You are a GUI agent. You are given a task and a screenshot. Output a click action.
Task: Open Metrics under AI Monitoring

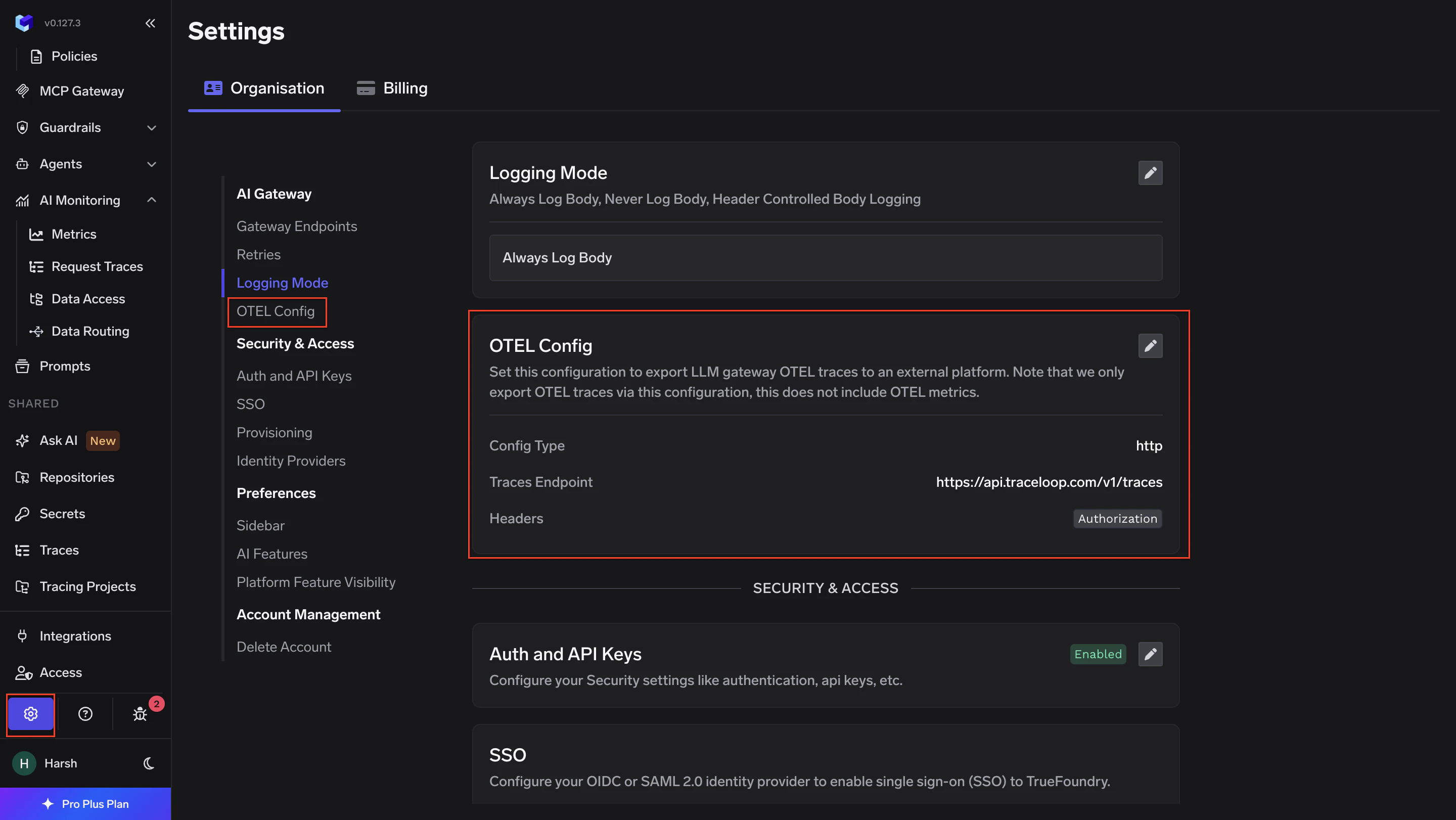(x=73, y=234)
